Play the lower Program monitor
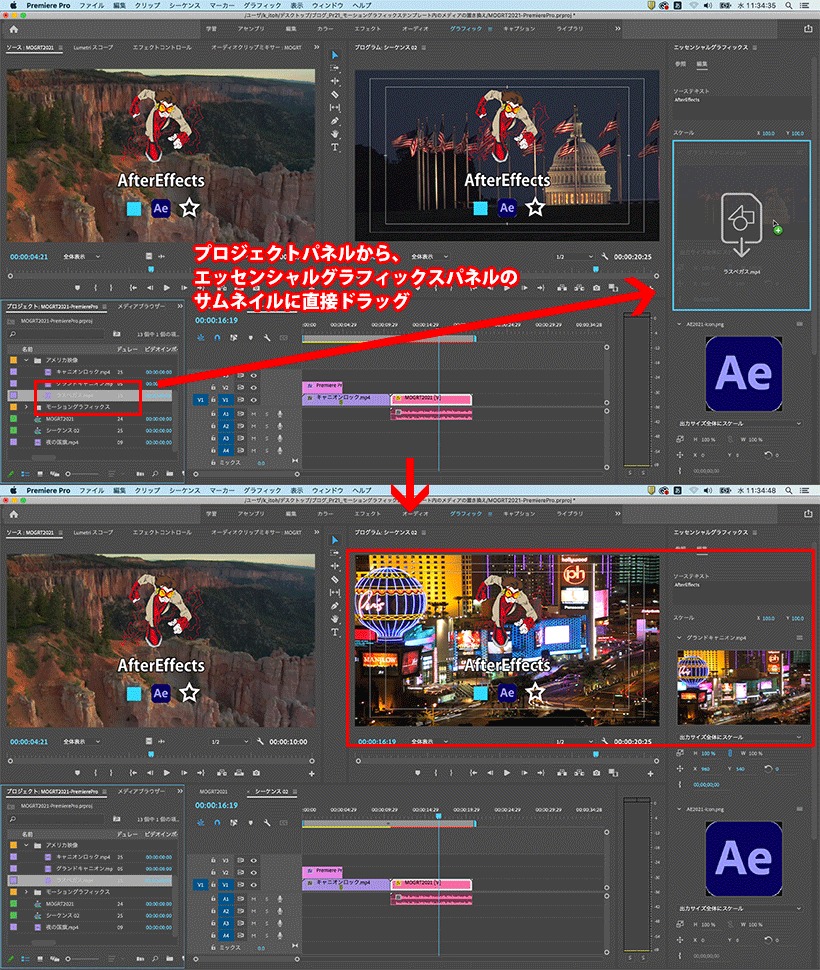 506,773
